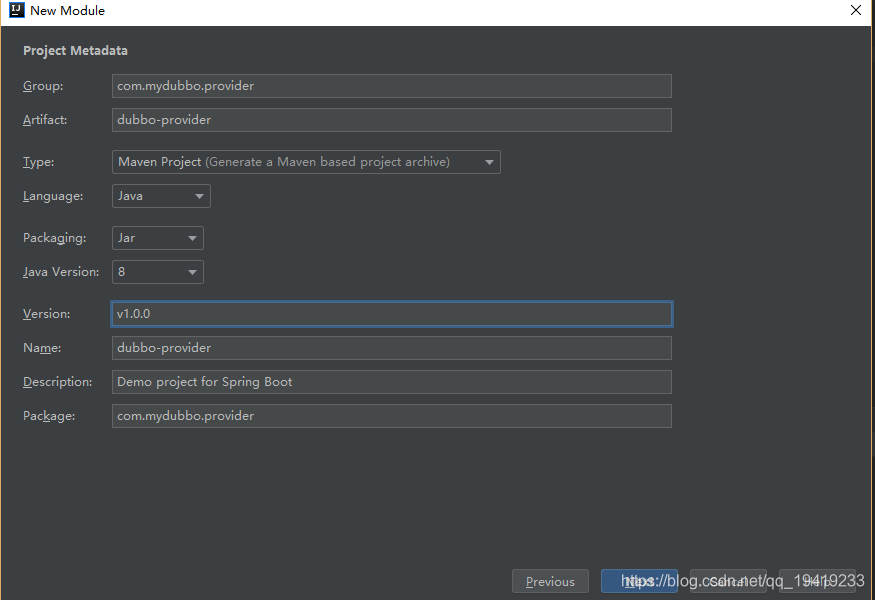Click the Package field with com.mydubbo.provider
The height and width of the screenshot is (600, 875).
point(392,416)
